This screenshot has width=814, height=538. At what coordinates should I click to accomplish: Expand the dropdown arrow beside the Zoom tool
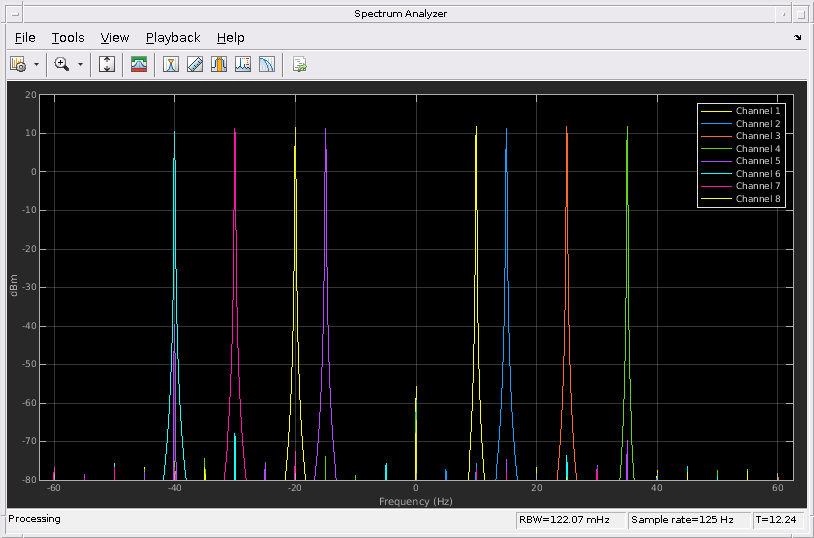pyautogui.click(x=81, y=64)
